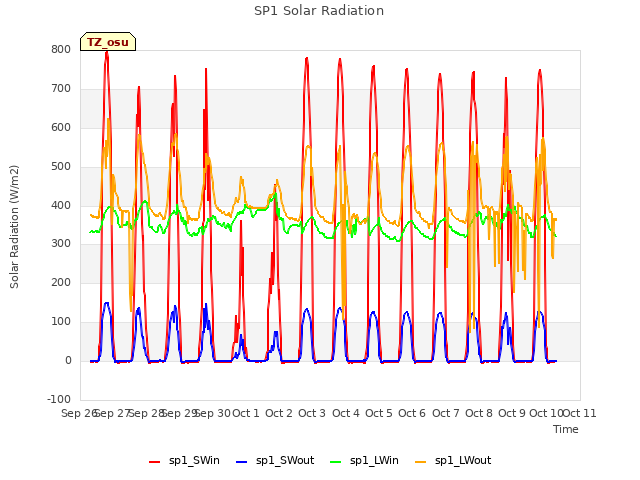Screen dimensions: 640x480
Task: Click the Oct 4 x-axis label
Action: (346, 413)
